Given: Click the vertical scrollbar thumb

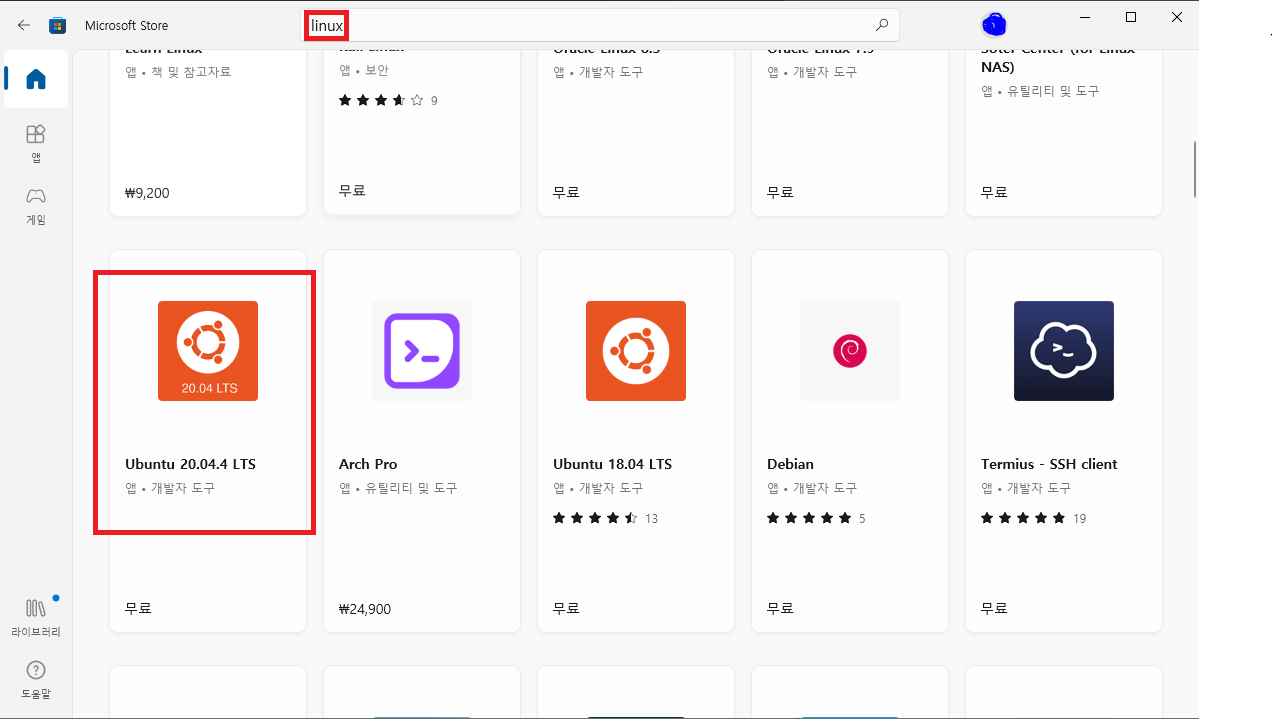Looking at the screenshot, I should [1194, 170].
